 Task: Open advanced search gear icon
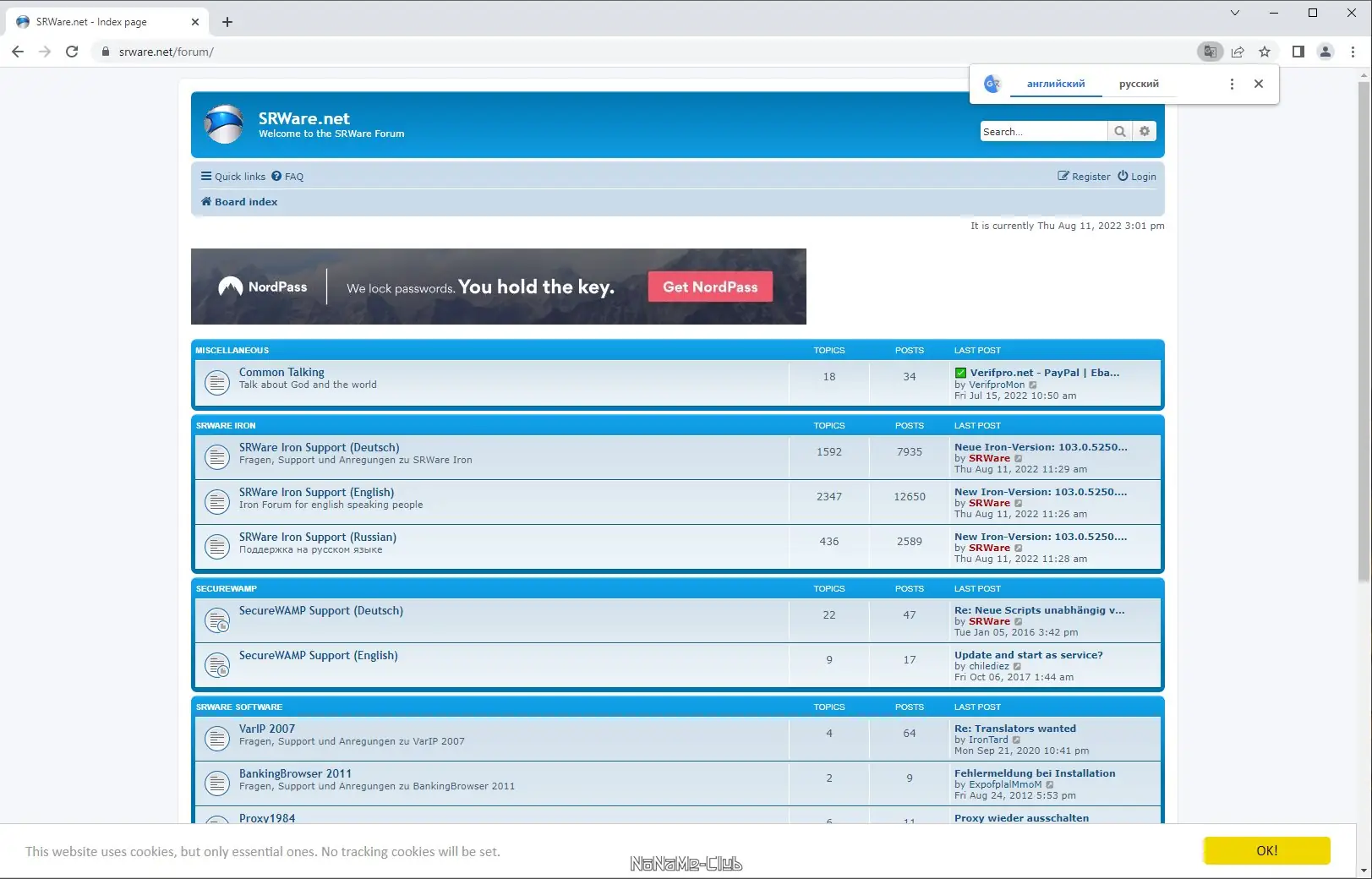click(1145, 131)
